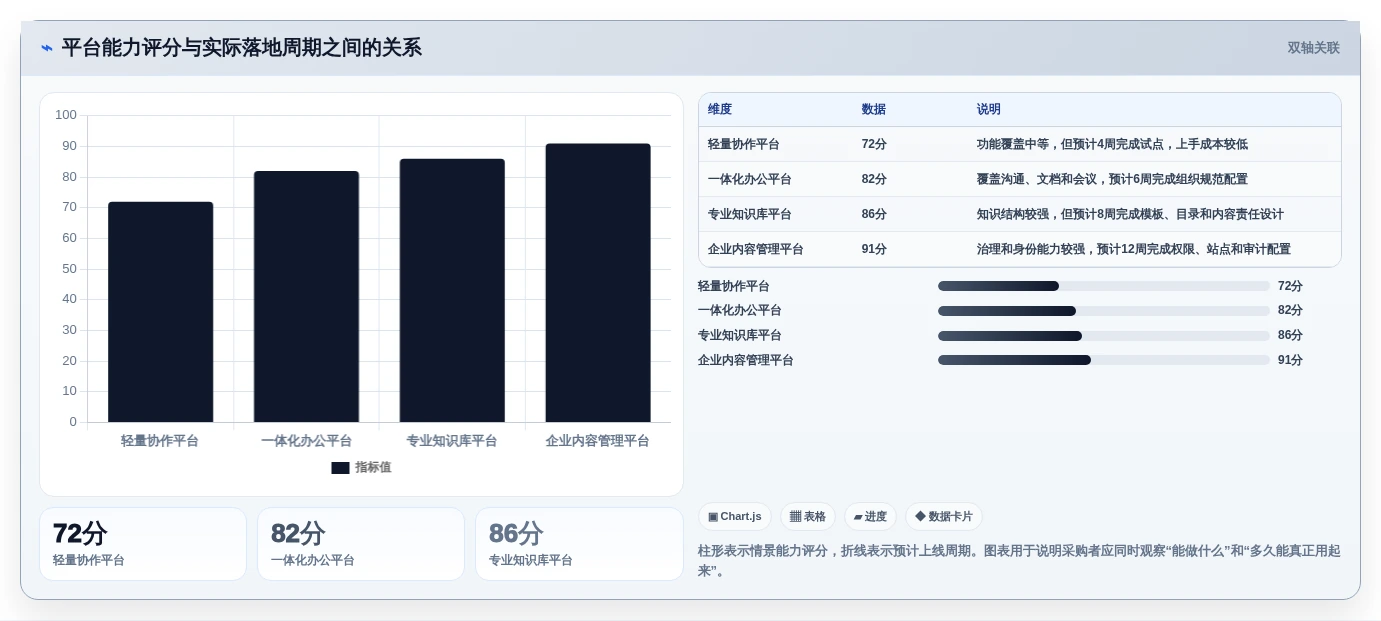
Task: Click the 进度 tag chip
Action: (870, 517)
